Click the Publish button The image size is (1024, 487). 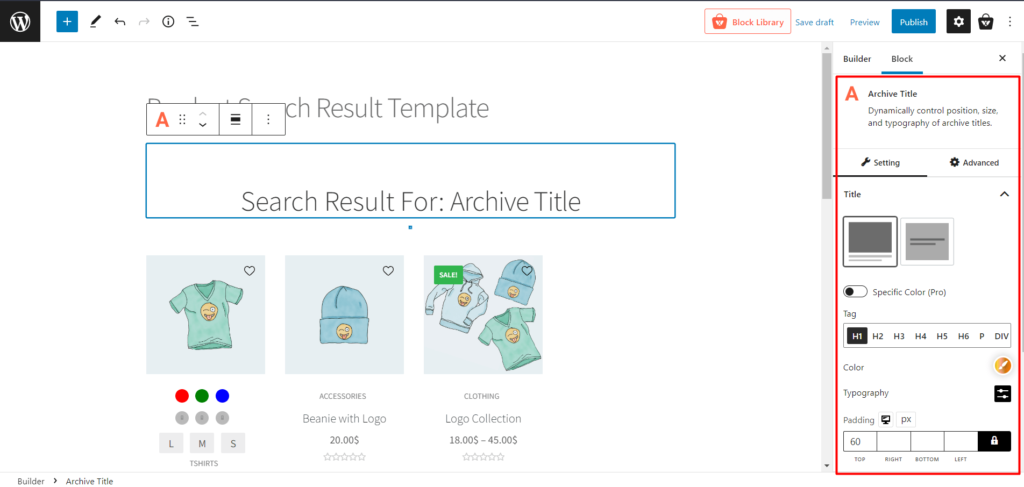click(913, 21)
